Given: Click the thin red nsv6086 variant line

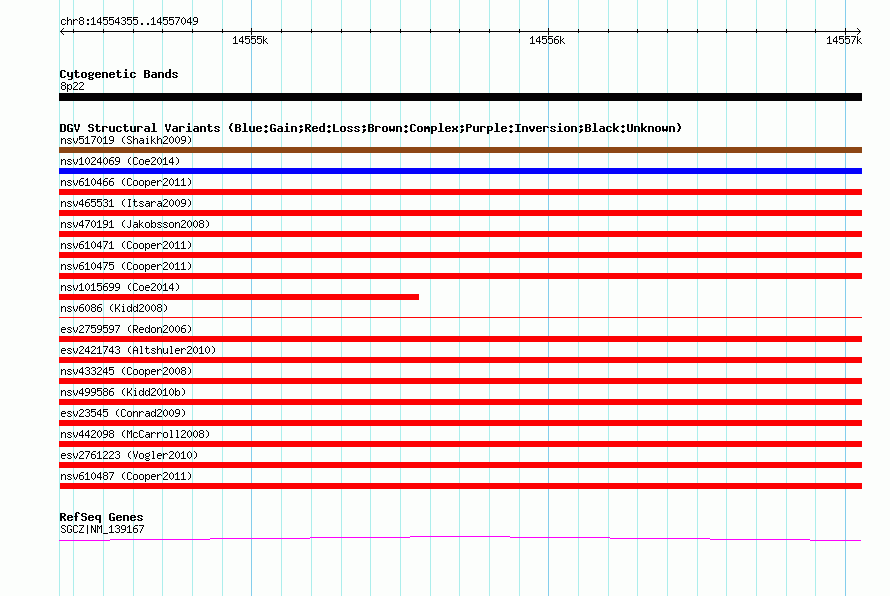Looking at the screenshot, I should pyautogui.click(x=460, y=317).
